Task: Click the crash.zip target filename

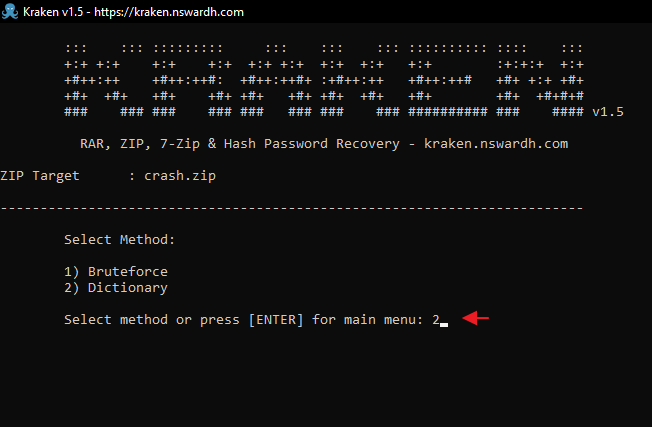Action: (180, 176)
